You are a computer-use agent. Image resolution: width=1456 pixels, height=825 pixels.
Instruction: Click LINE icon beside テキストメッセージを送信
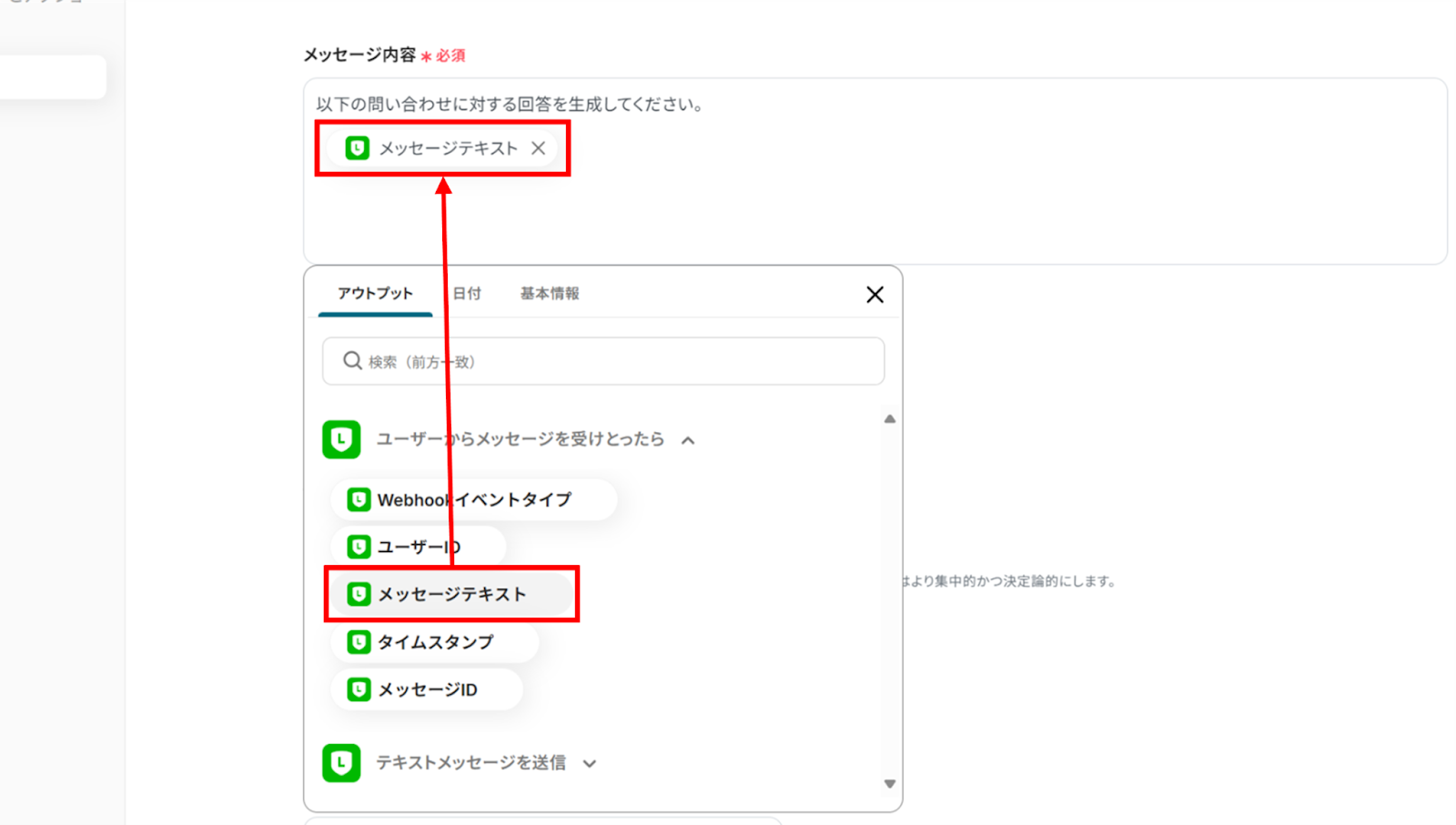pos(341,763)
